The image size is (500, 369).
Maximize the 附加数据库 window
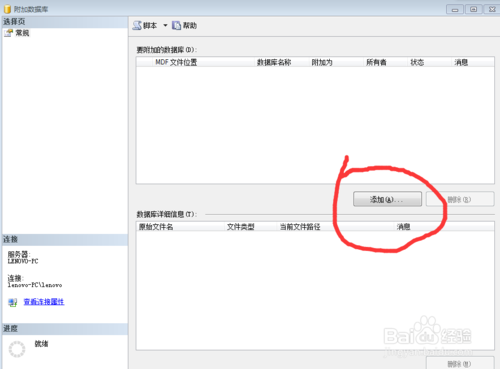(473, 9)
